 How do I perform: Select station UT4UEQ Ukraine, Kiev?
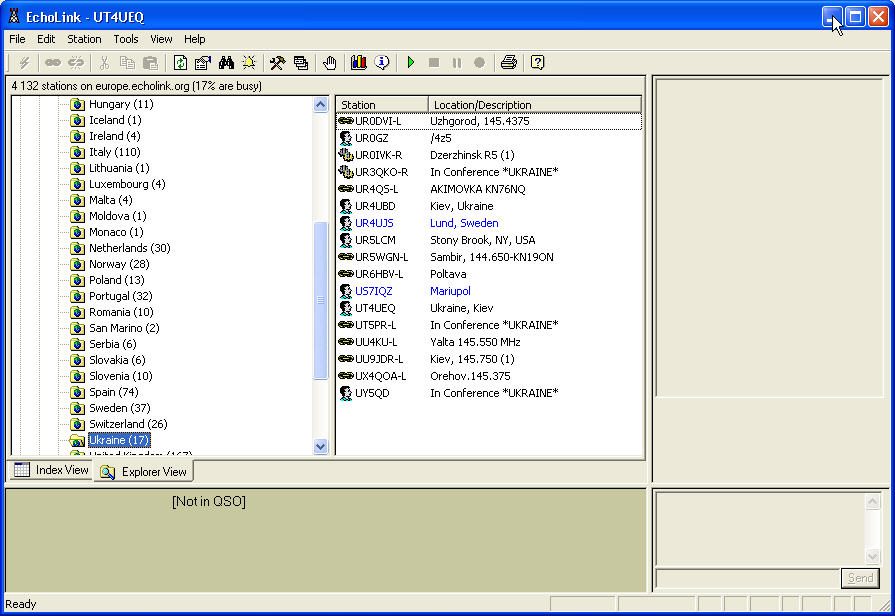(x=489, y=308)
